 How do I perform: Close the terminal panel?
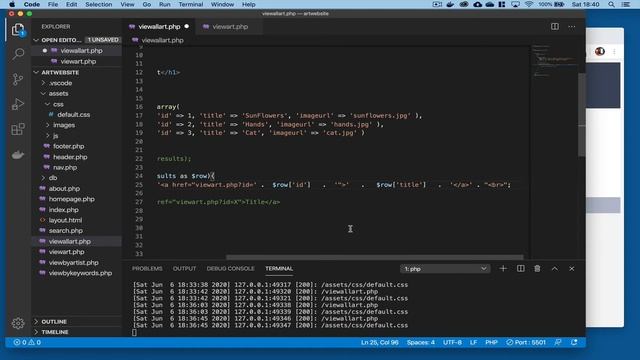[x=571, y=269]
